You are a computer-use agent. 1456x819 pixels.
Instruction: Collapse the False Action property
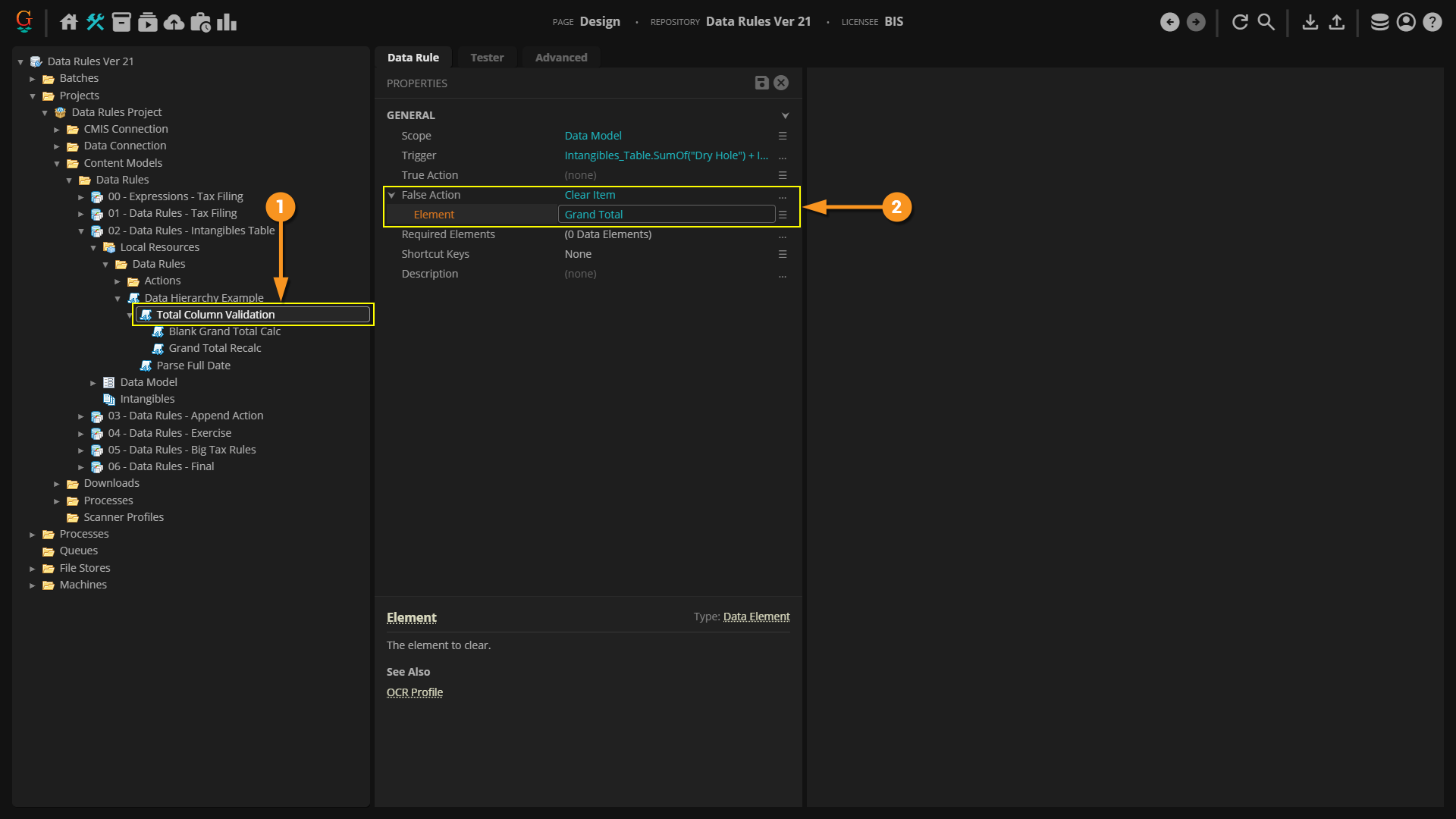(392, 195)
